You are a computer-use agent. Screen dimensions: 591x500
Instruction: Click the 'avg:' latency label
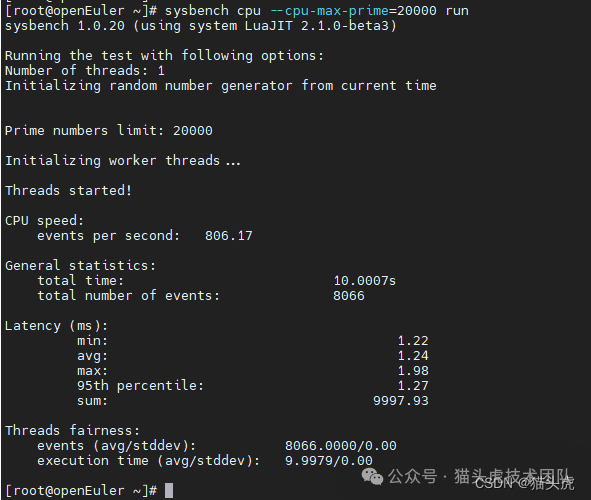[x=93, y=356]
